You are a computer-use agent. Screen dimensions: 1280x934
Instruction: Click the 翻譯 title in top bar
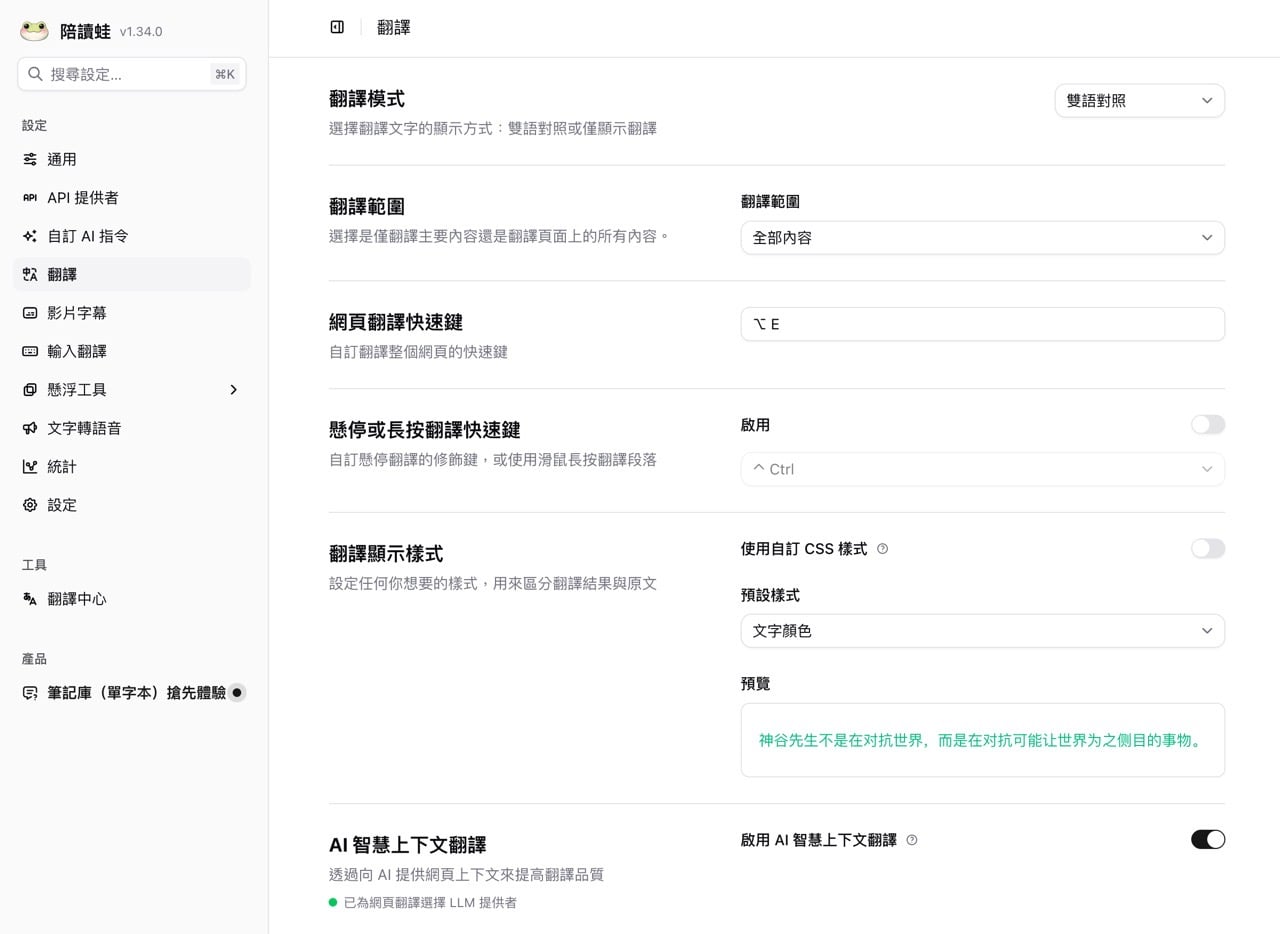point(394,28)
